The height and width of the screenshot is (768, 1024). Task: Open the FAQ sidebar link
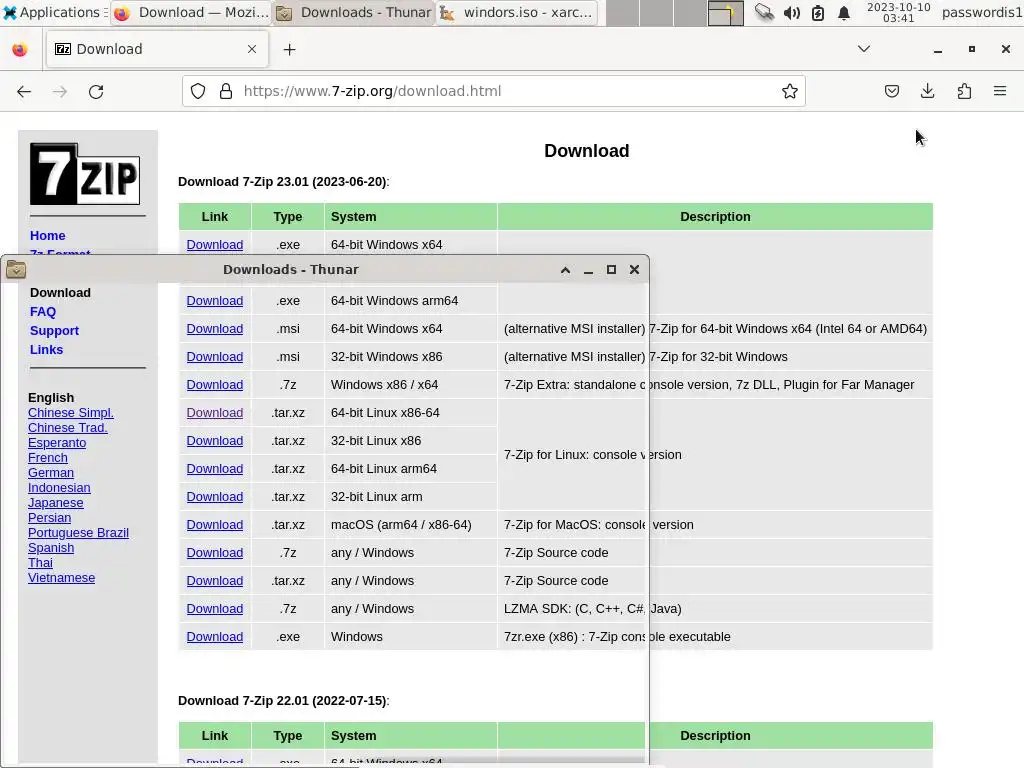pos(43,312)
